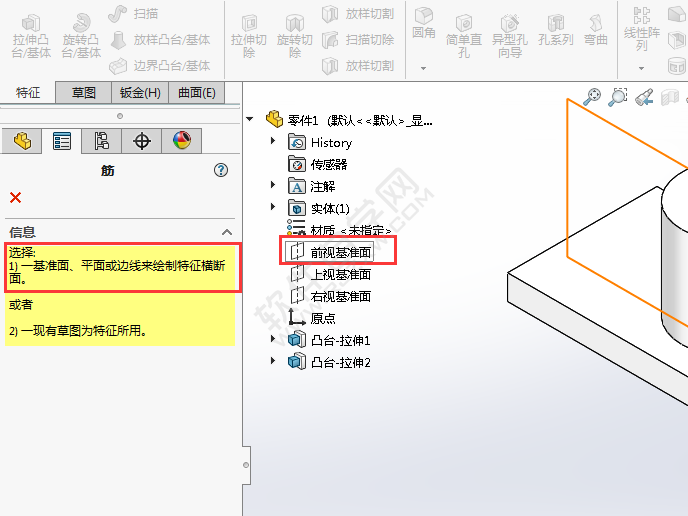Click the 零件1 part name
Viewport: 688px width, 516px height.
point(303,120)
